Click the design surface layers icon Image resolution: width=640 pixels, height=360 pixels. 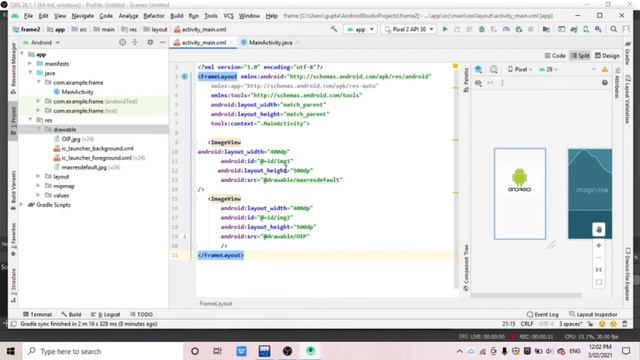(478, 69)
